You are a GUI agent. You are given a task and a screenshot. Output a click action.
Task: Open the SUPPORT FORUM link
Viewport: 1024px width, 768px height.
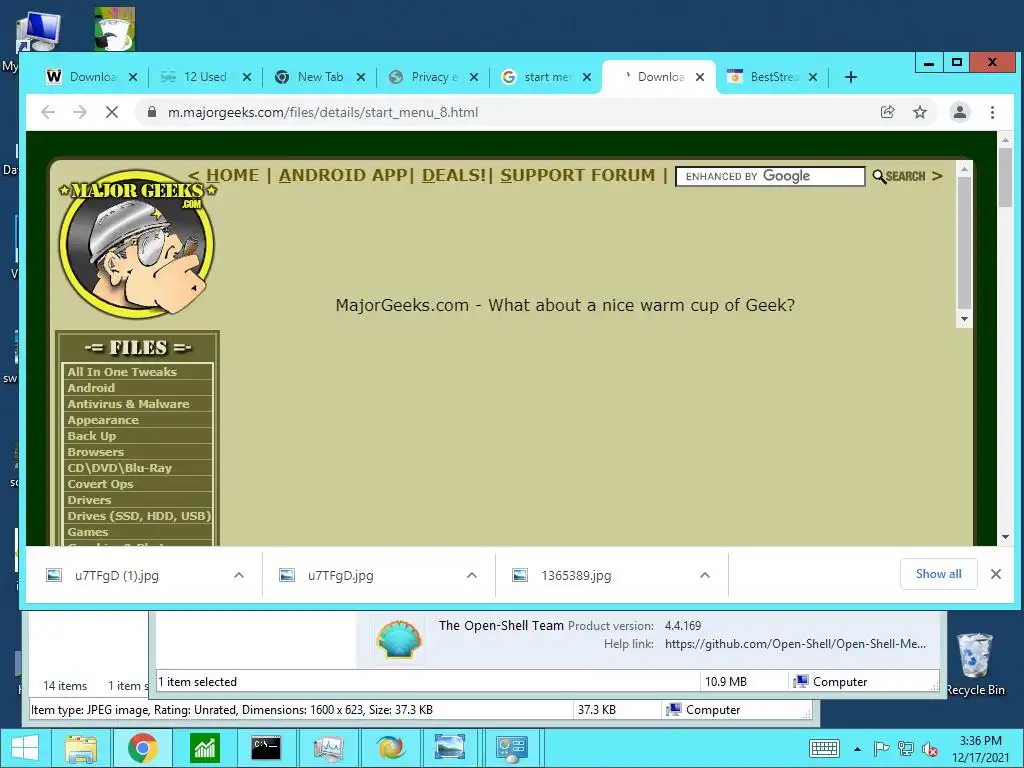click(x=577, y=175)
